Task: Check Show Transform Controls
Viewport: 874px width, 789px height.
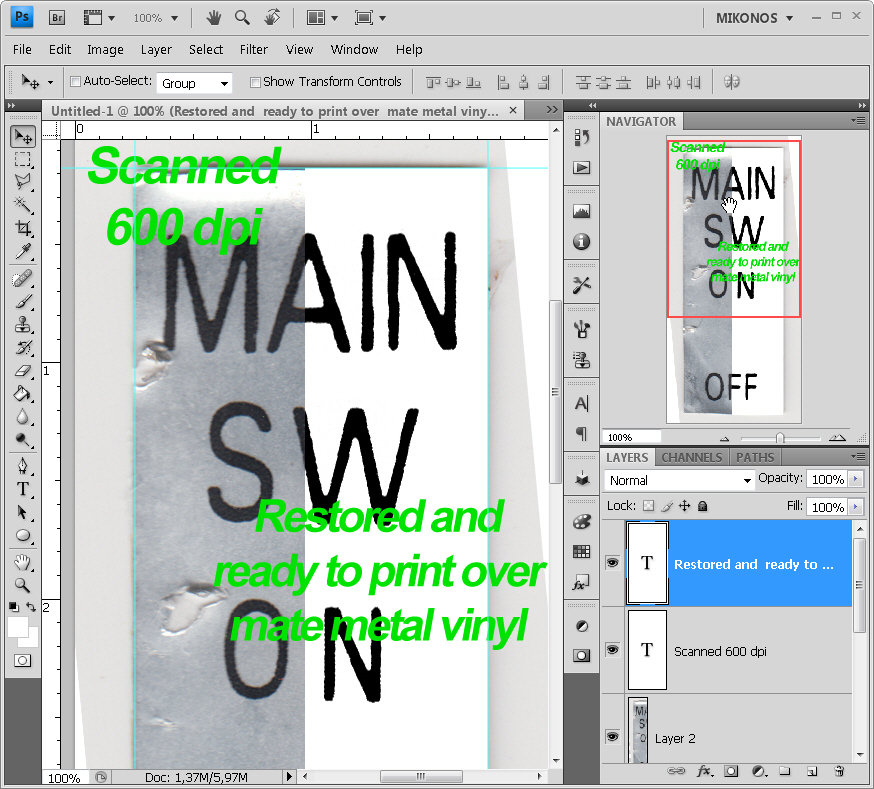Action: [255, 82]
